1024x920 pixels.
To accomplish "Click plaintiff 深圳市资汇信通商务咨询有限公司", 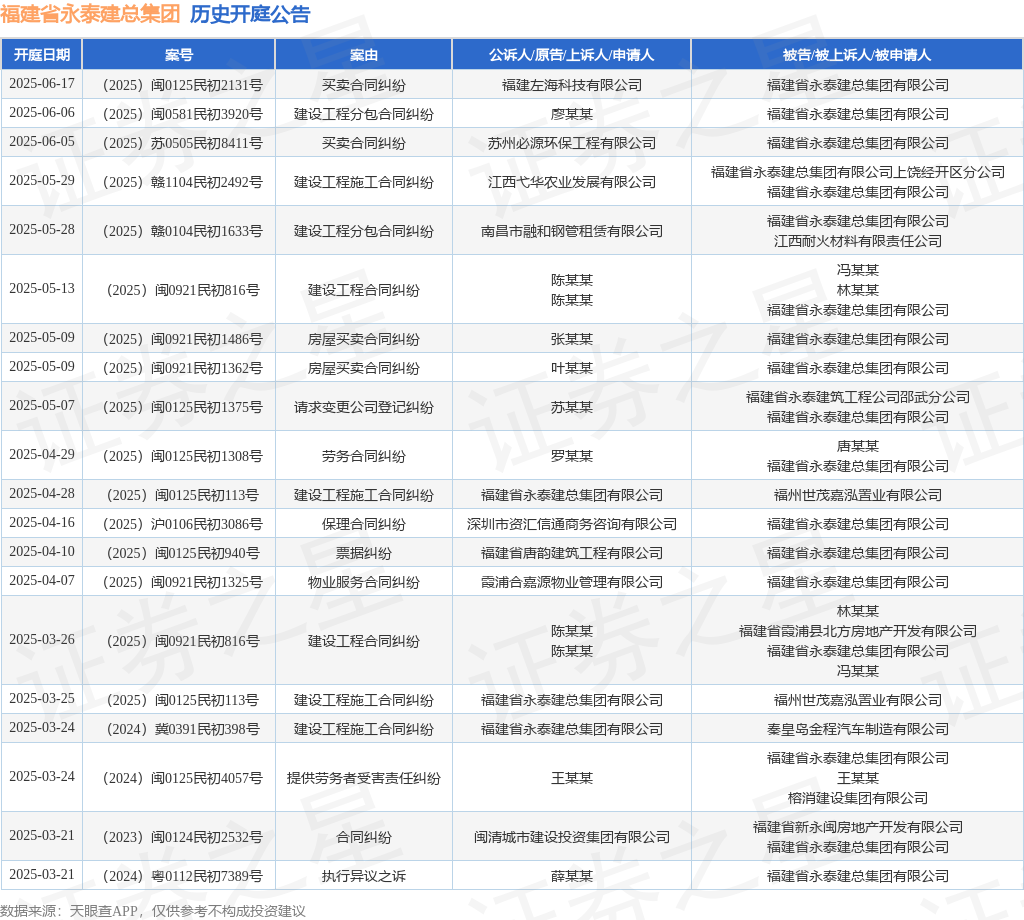I will pyautogui.click(x=571, y=524).
